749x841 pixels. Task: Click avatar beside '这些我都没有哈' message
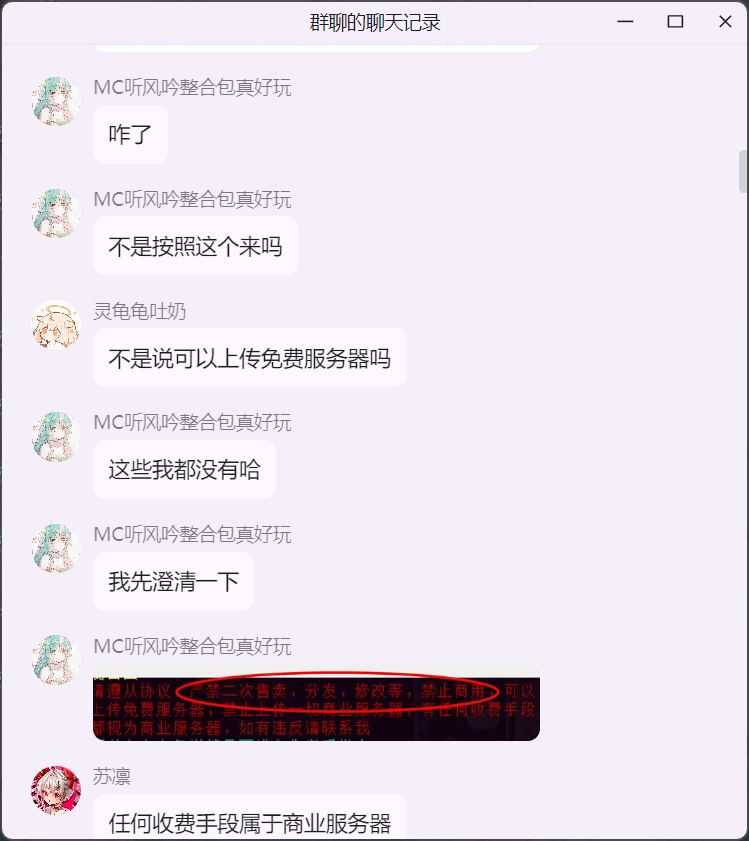coord(56,436)
